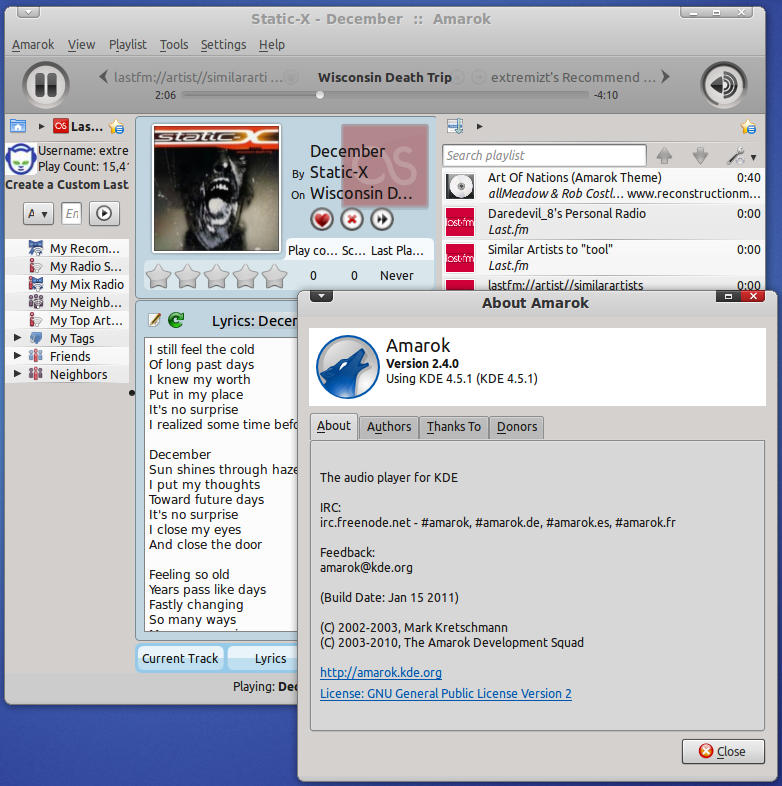
Task: Skip to next track arrow in toolbar
Action: coord(665,77)
